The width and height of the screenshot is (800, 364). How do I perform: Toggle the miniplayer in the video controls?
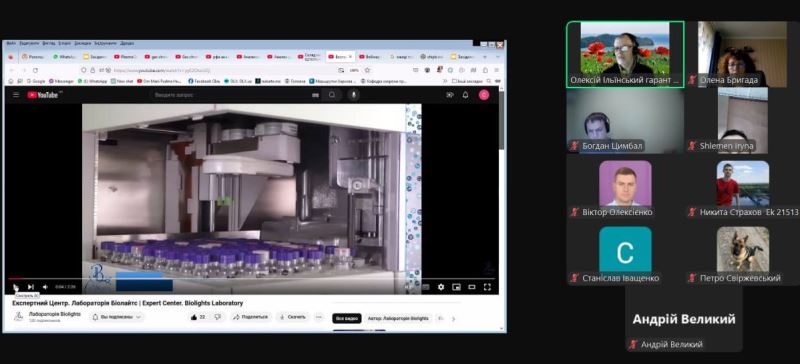(457, 287)
